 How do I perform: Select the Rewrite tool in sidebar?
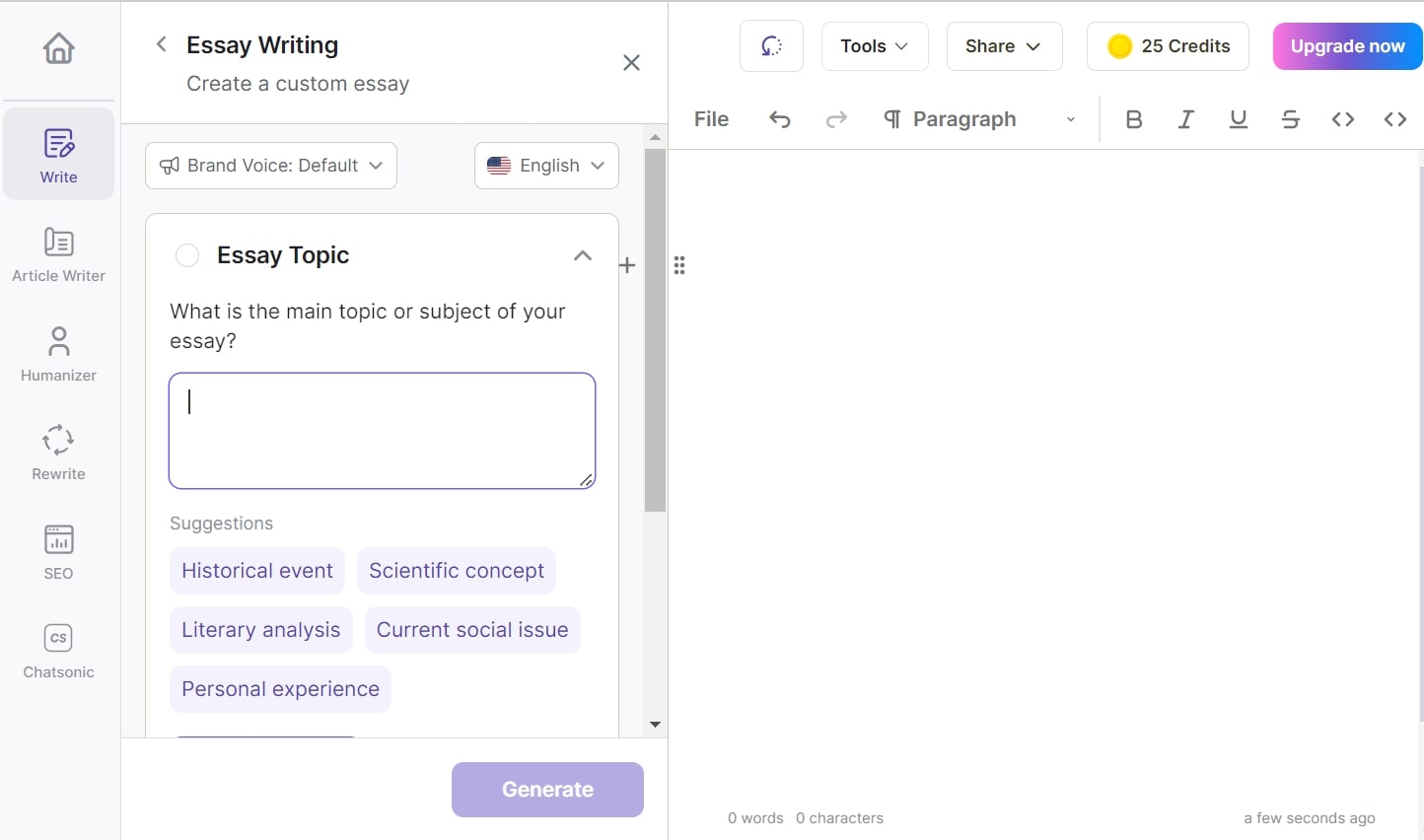click(58, 453)
